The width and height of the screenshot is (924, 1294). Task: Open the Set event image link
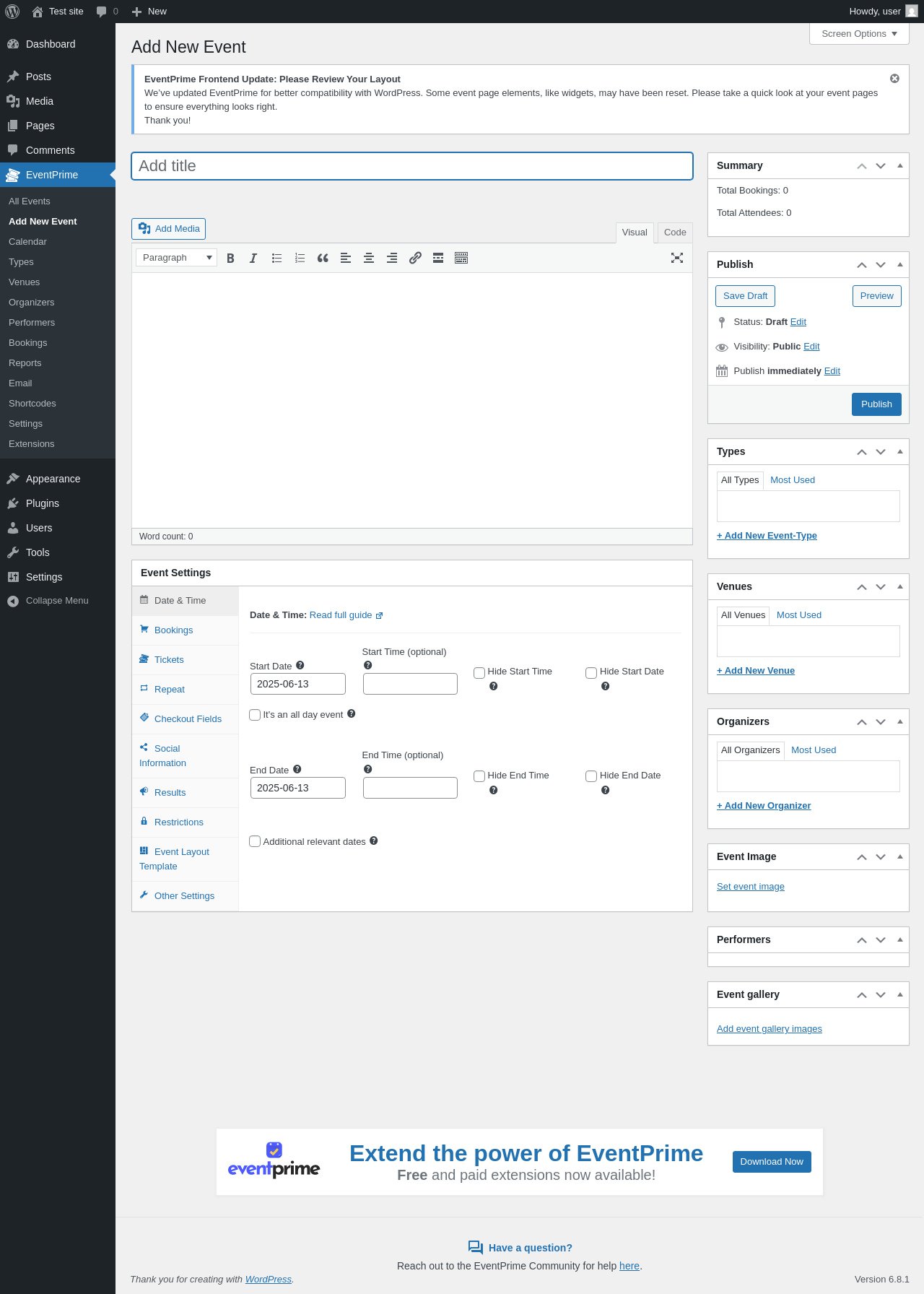pyautogui.click(x=751, y=887)
